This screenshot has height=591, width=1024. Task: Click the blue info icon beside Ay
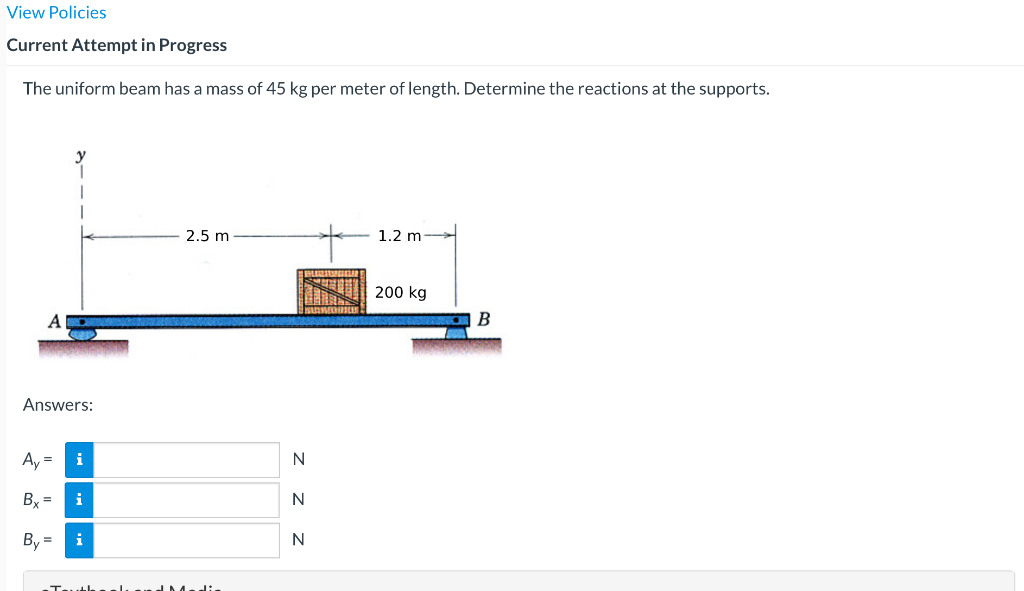pos(79,459)
